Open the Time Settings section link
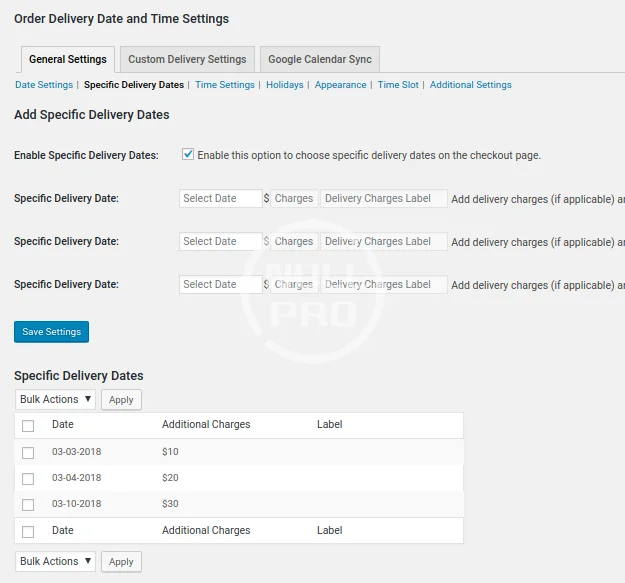This screenshot has height=583, width=625. pyautogui.click(x=225, y=85)
